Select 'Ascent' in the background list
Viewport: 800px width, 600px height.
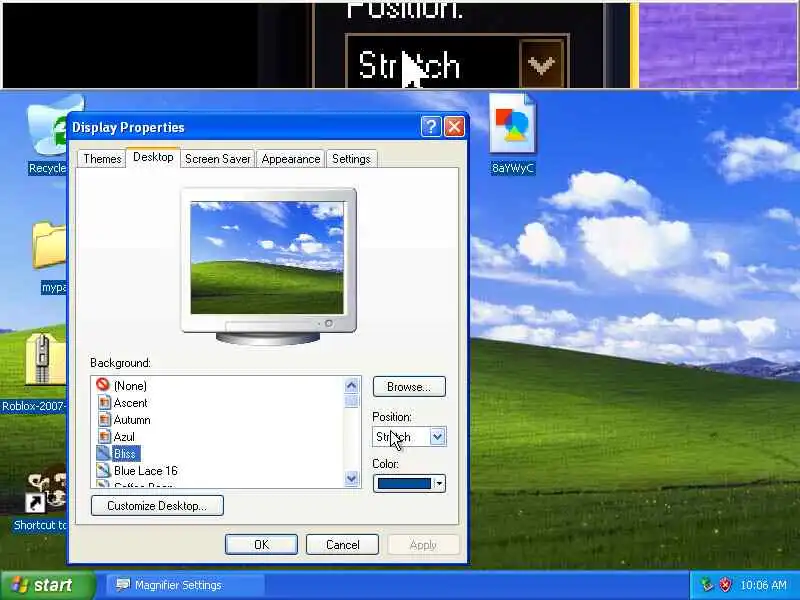130,403
